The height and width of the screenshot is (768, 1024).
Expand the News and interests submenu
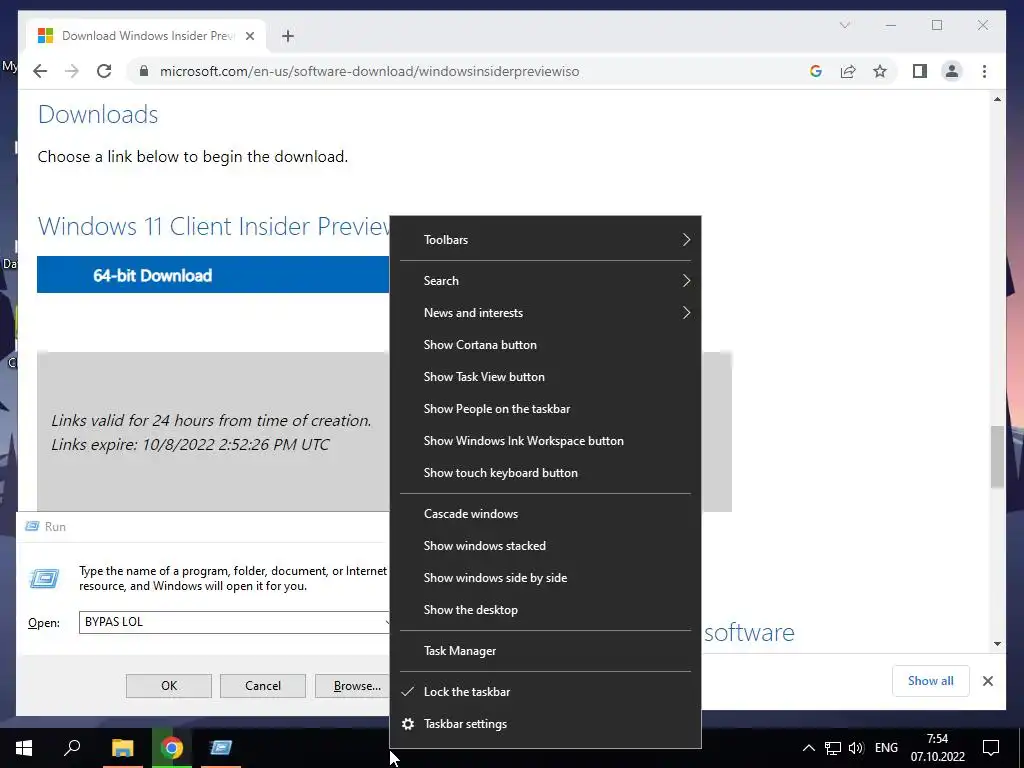(545, 313)
